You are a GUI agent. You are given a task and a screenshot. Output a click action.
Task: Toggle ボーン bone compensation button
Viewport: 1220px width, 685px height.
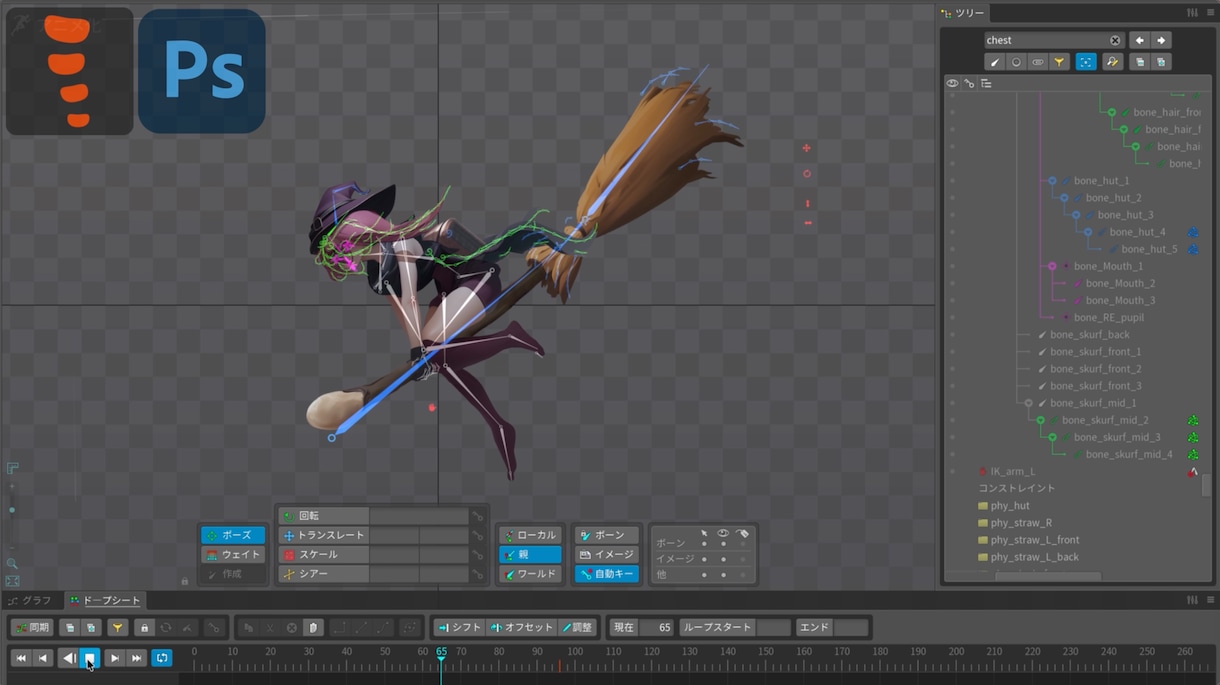tap(606, 535)
